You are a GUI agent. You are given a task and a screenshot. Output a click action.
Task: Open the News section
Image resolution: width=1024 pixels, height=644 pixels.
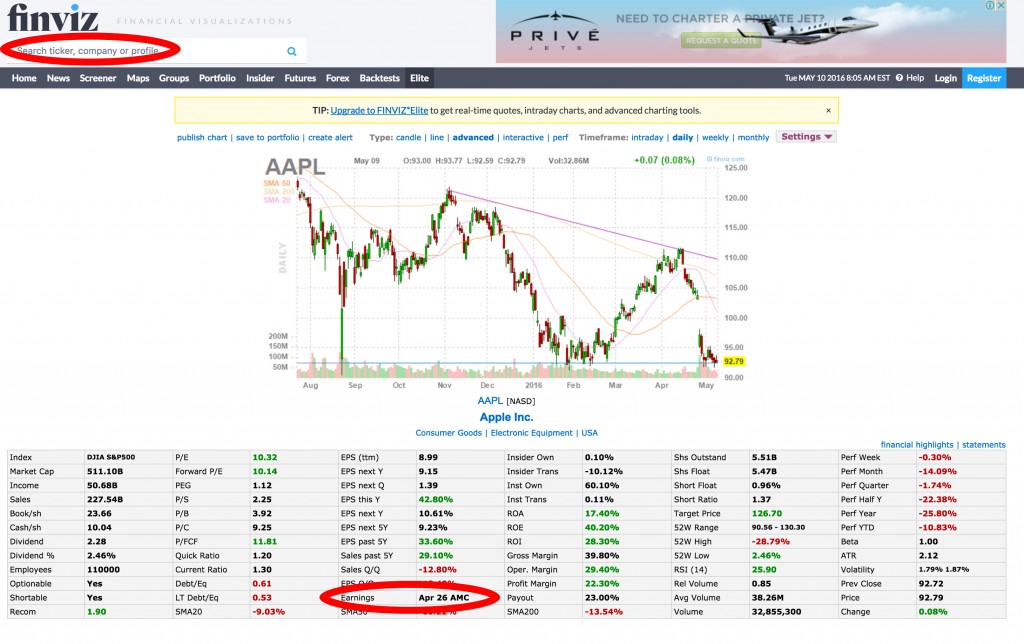pyautogui.click(x=58, y=78)
